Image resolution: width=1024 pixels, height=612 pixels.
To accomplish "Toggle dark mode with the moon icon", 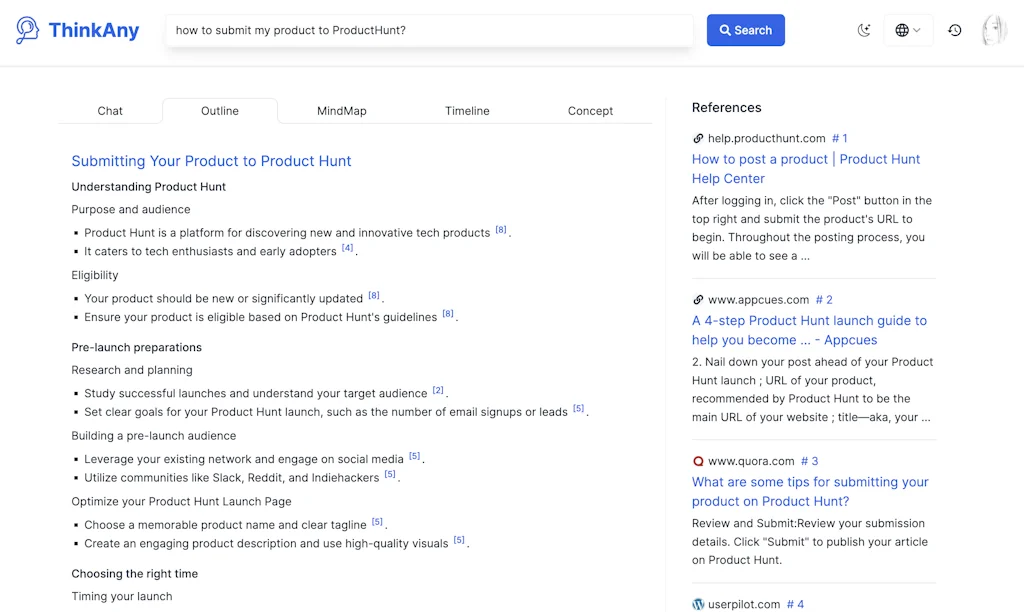I will tap(864, 30).
